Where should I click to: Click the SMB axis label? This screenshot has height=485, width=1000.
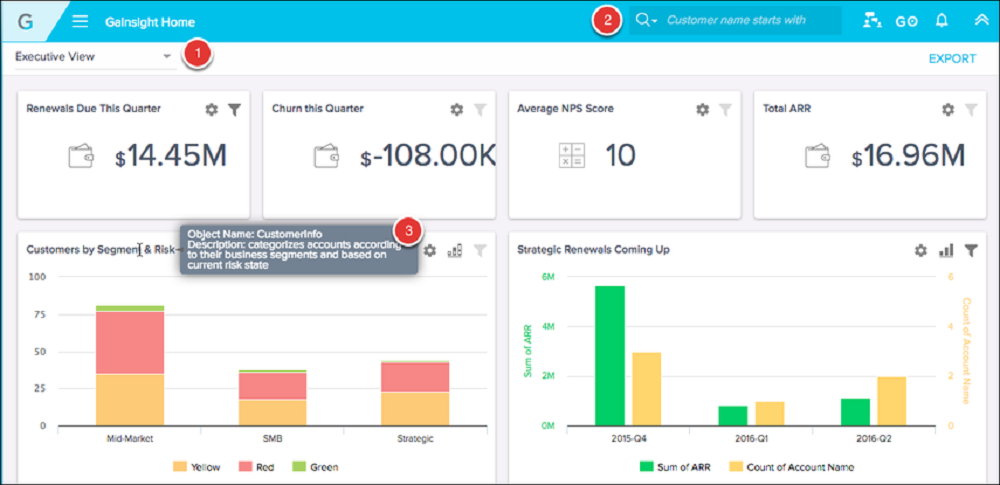[x=273, y=439]
